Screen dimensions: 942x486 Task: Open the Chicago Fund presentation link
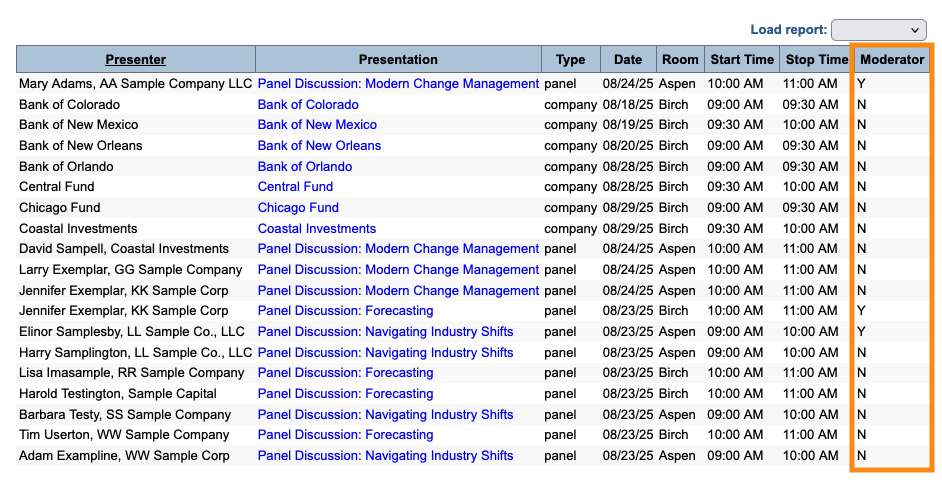click(x=298, y=208)
